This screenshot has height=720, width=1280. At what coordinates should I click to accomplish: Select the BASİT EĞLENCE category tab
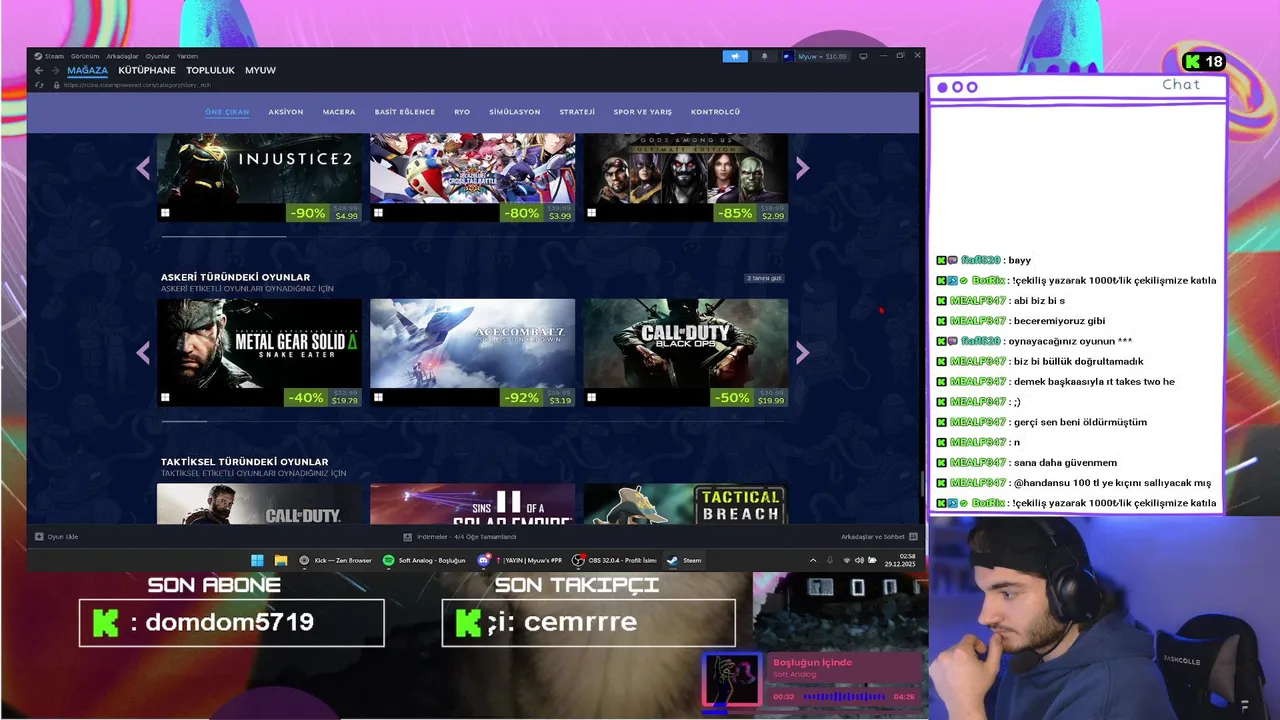click(x=405, y=112)
